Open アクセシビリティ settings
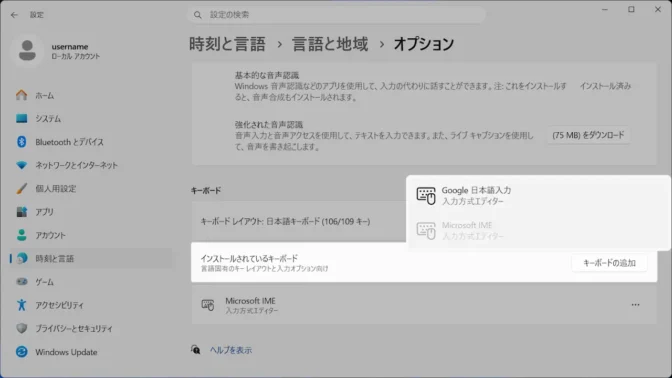 click(x=91, y=305)
